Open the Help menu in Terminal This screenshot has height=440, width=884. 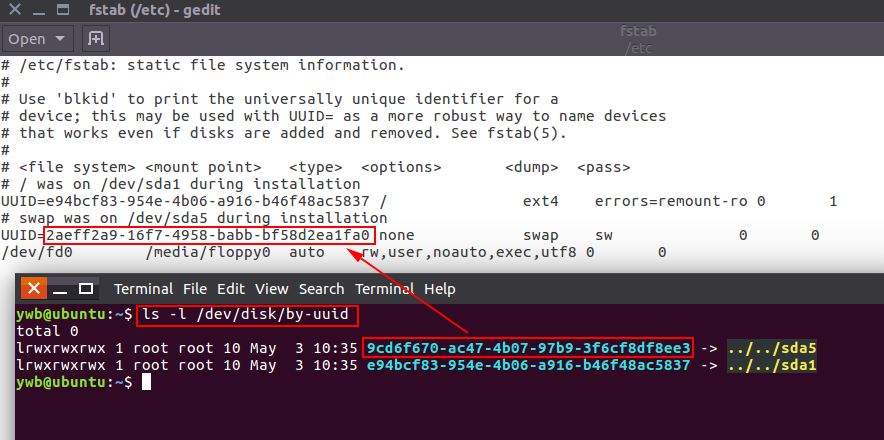[439, 289]
